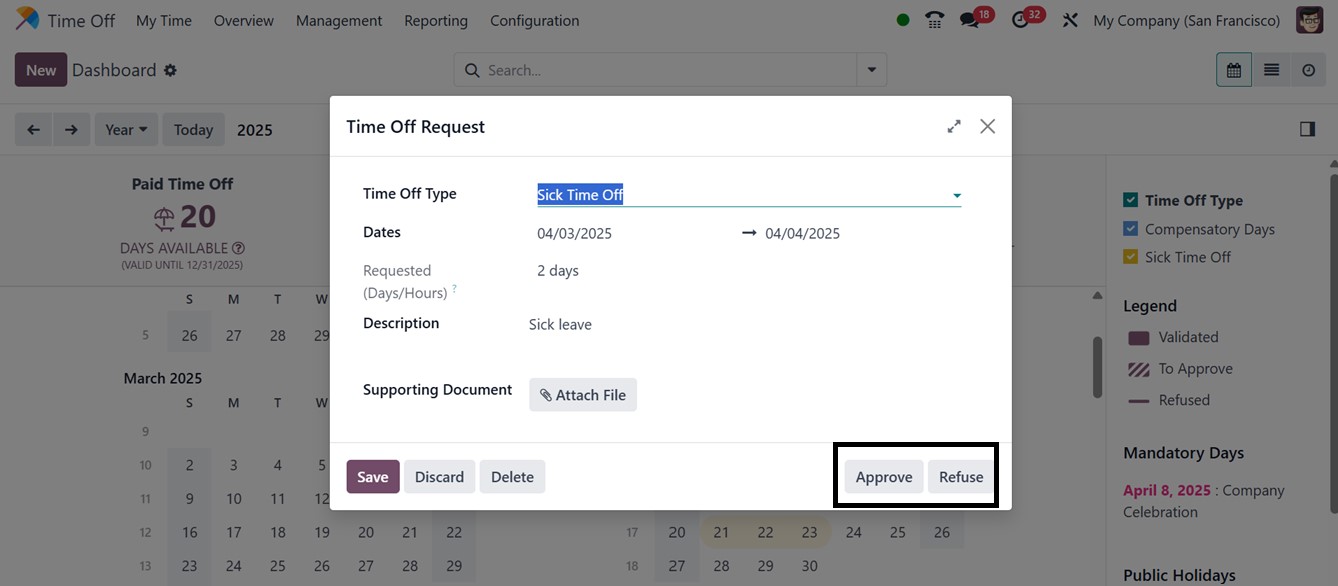
Task: Open the Reporting menu
Action: tap(436, 20)
